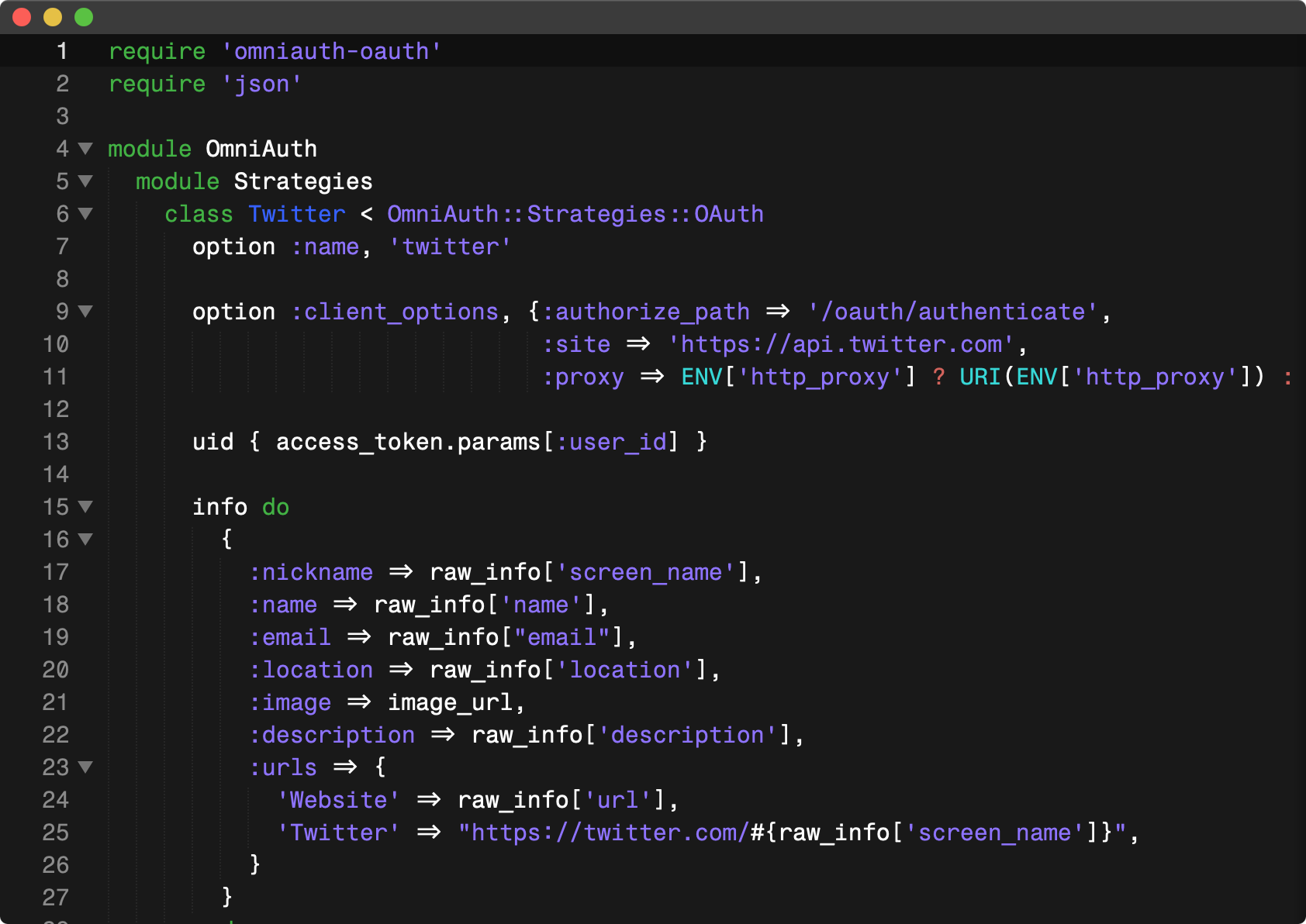Screen dimensions: 1306x924
Task: Click the URI call on line 11
Action: point(979,377)
